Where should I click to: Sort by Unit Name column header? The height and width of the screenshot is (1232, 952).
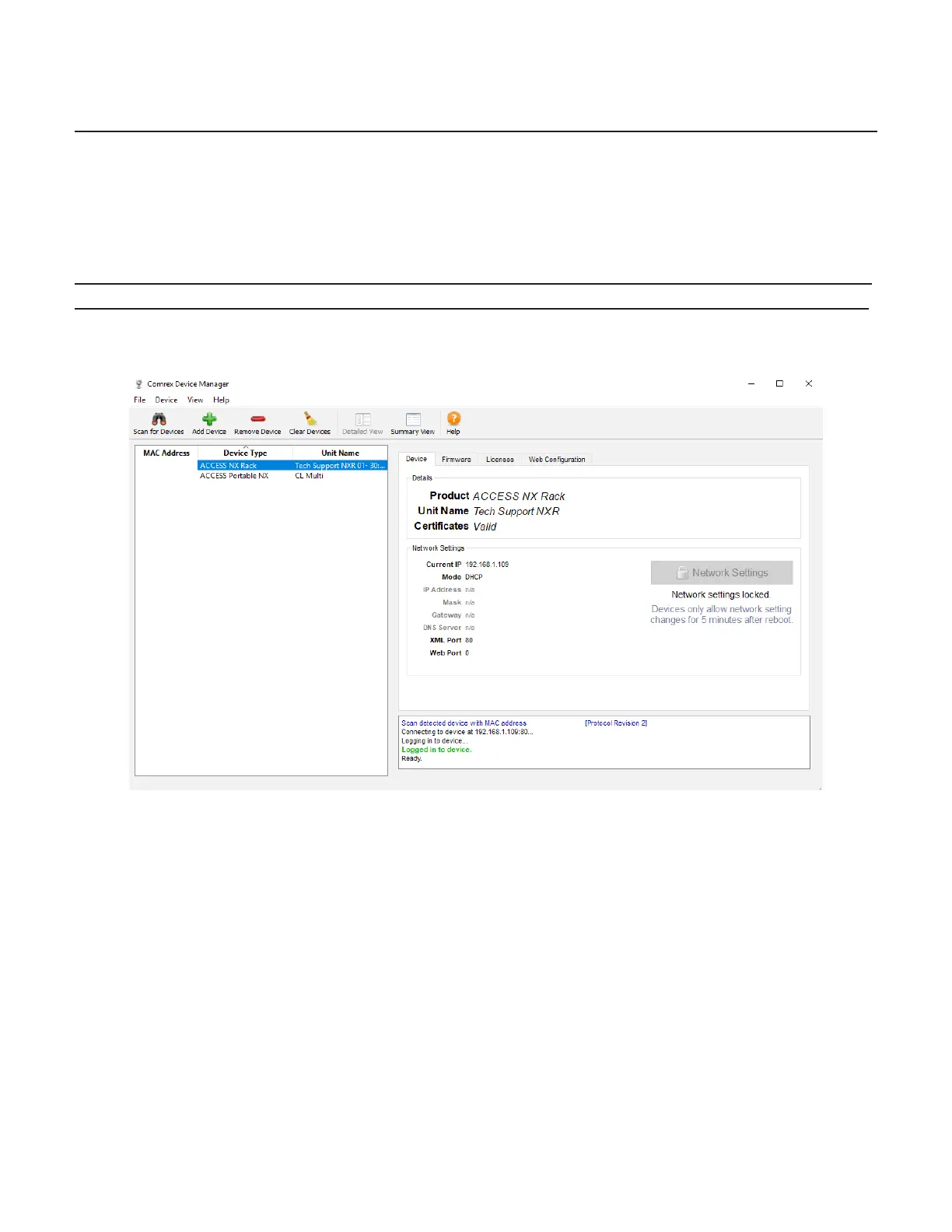tap(341, 453)
